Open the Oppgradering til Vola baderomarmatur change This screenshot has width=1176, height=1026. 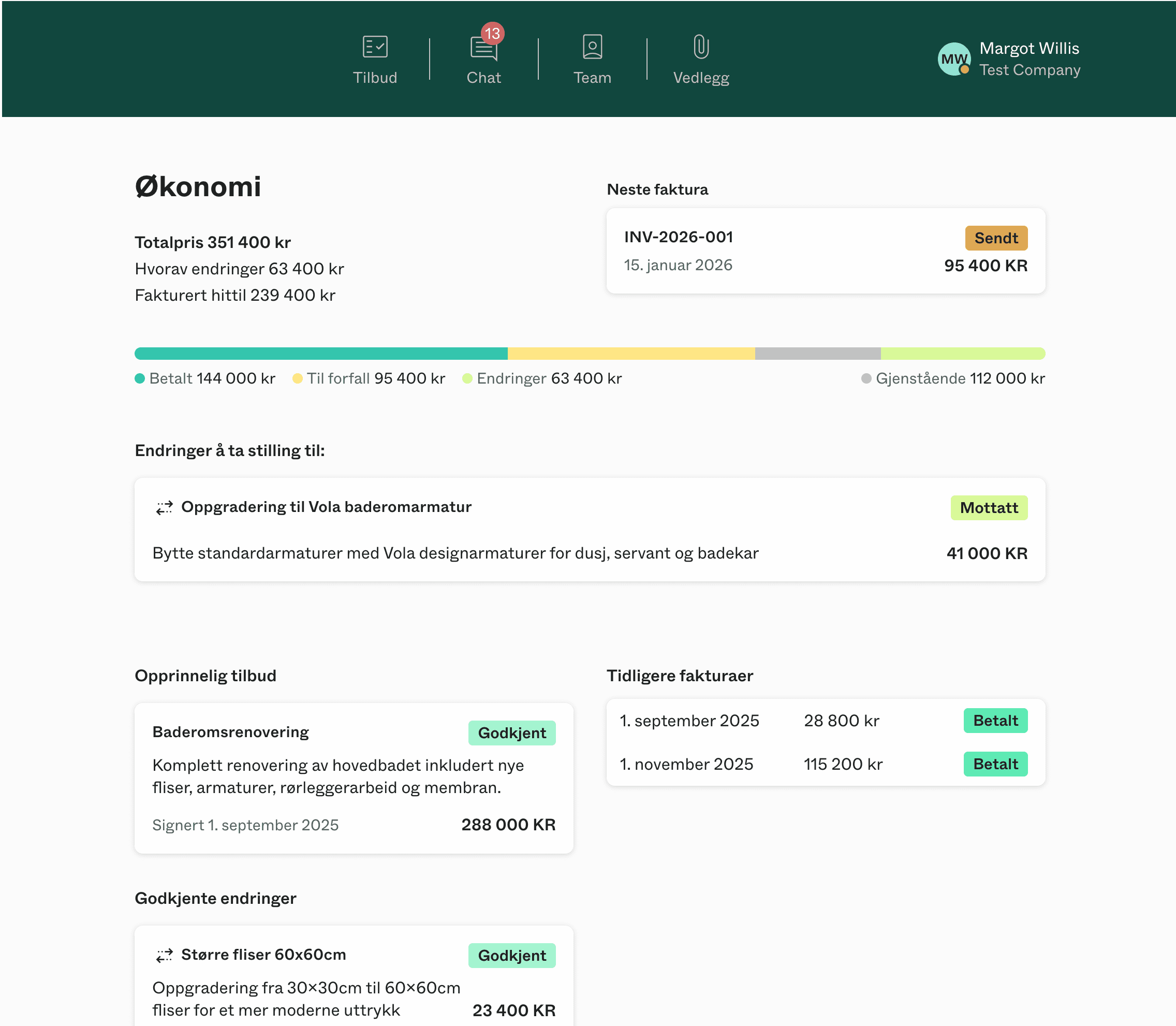326,507
